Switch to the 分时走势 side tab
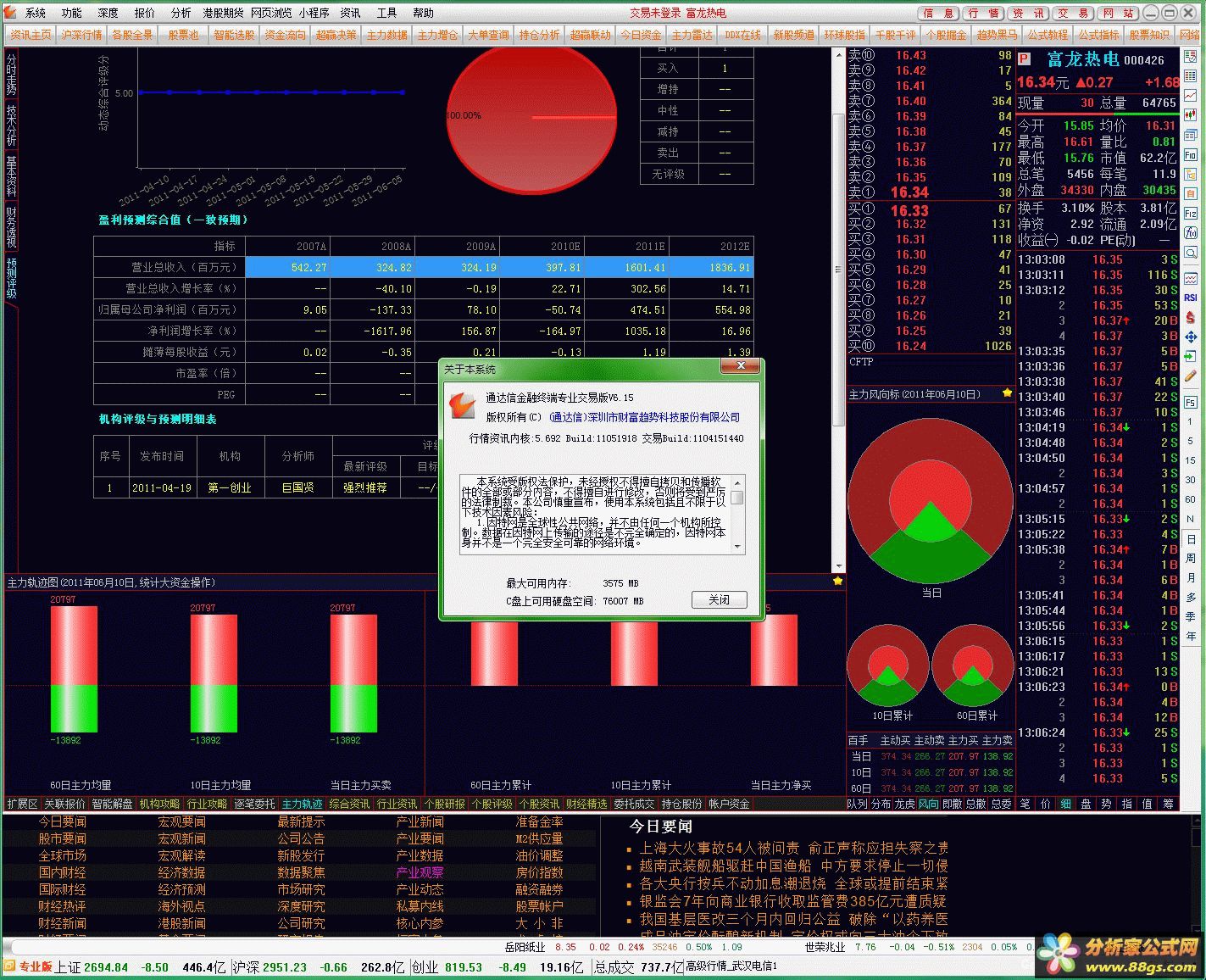Screen dimensions: 1206x980 click(11, 74)
